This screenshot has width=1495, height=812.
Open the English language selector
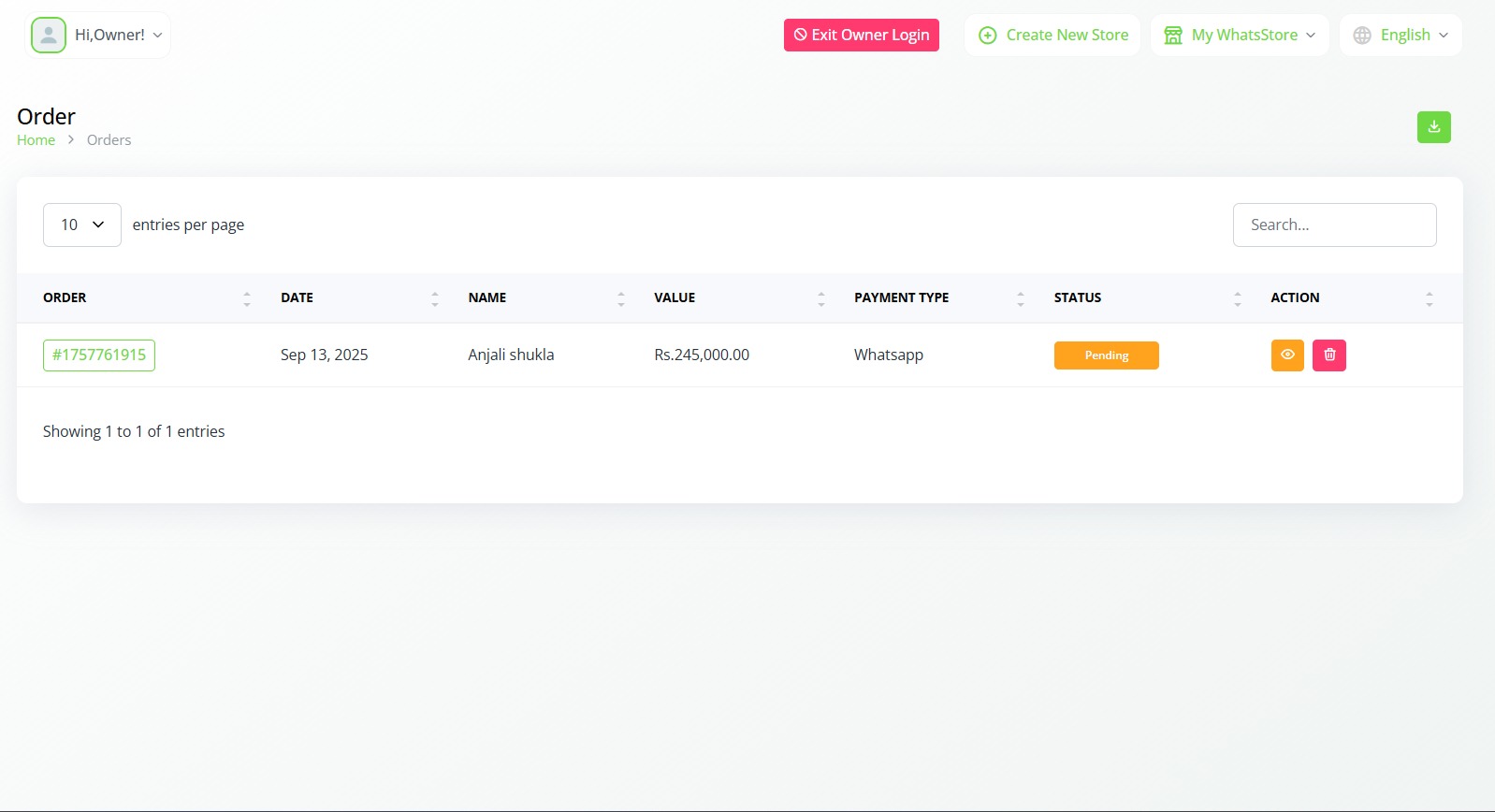coord(1401,36)
